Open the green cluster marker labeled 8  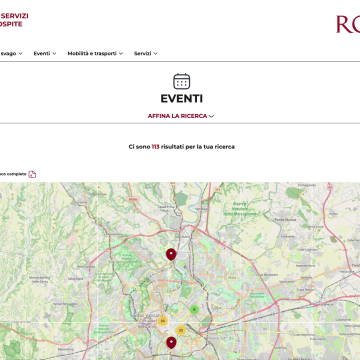point(194,310)
